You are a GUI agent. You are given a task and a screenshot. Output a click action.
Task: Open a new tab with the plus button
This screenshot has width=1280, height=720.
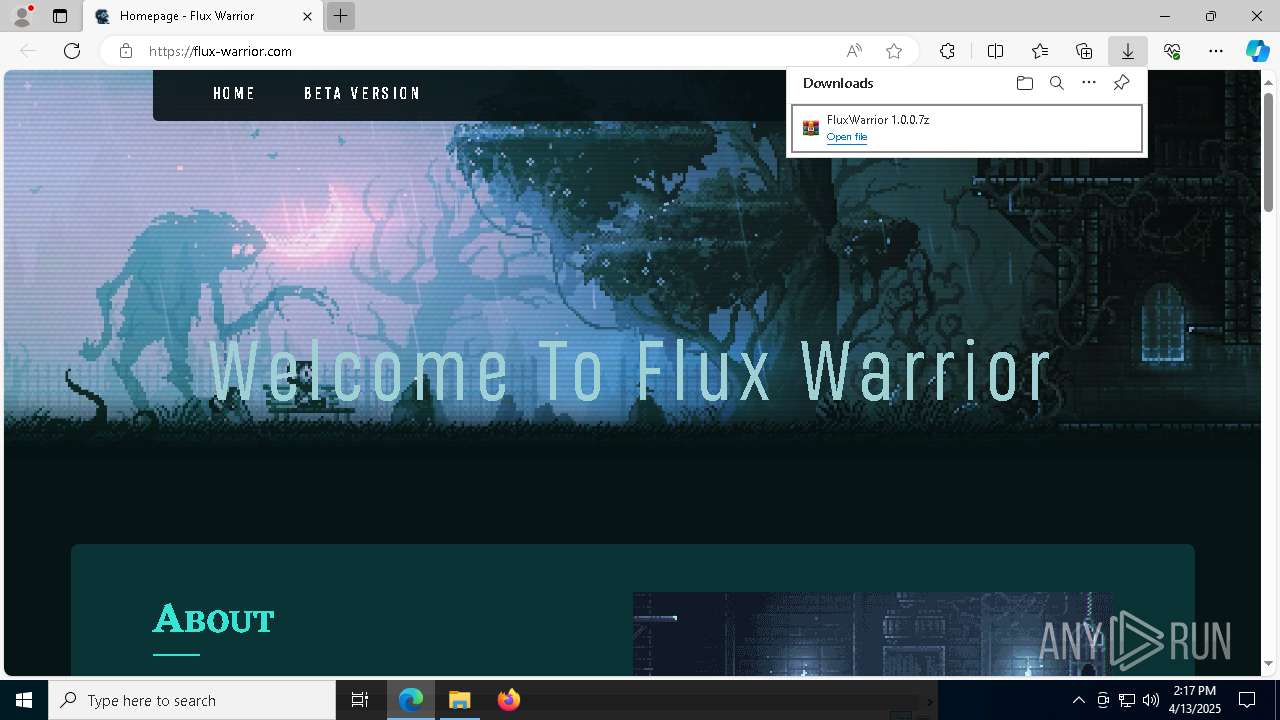click(x=341, y=16)
